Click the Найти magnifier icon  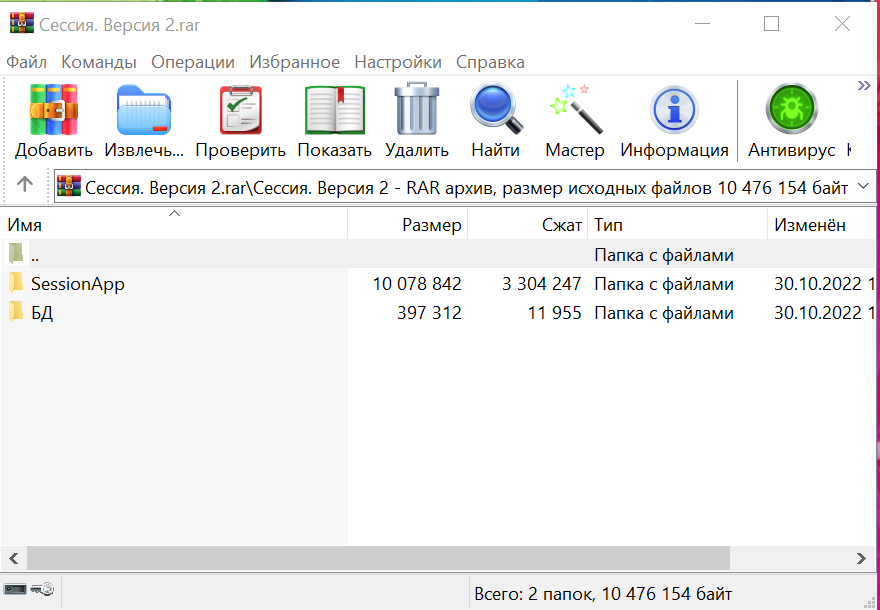(x=496, y=110)
